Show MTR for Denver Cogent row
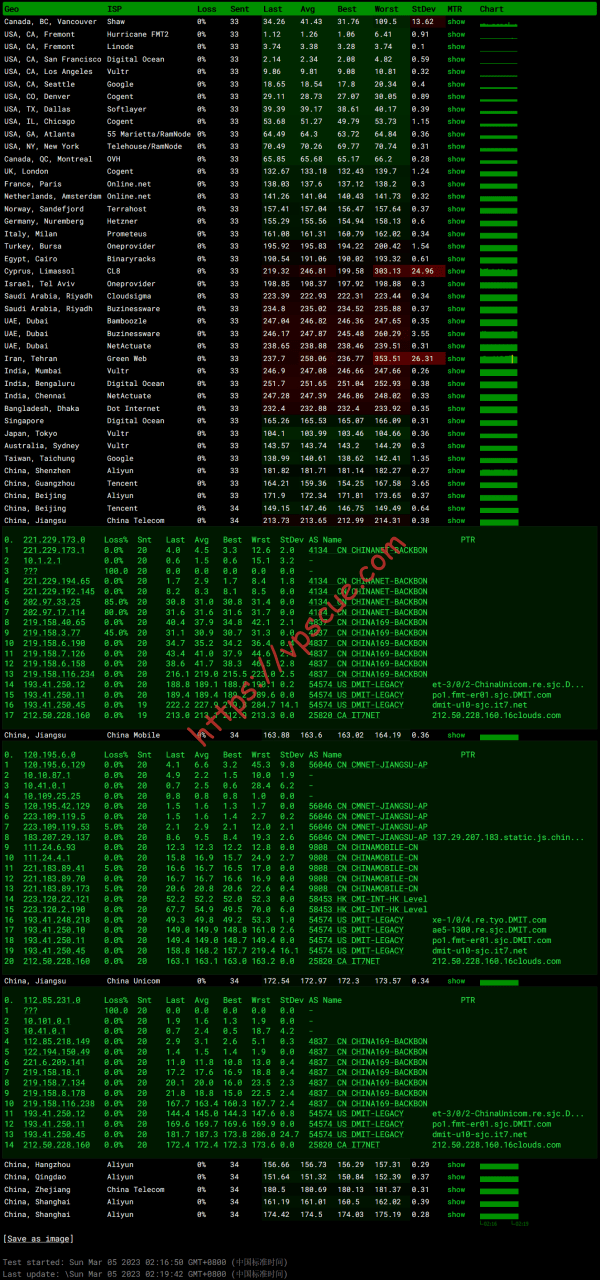600x1280 pixels. 456,96
